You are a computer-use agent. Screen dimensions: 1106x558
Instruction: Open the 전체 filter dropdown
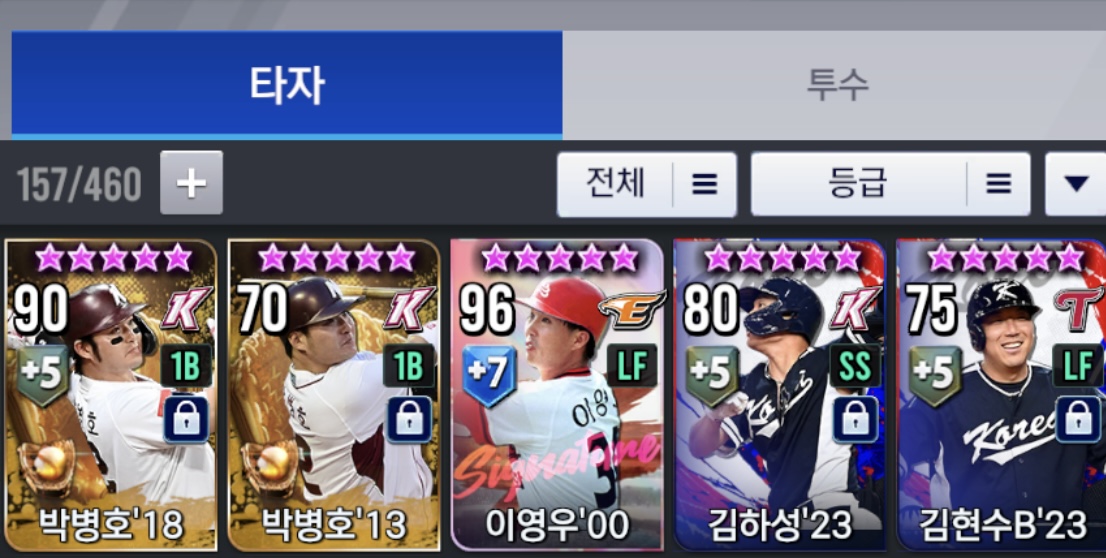(647, 184)
